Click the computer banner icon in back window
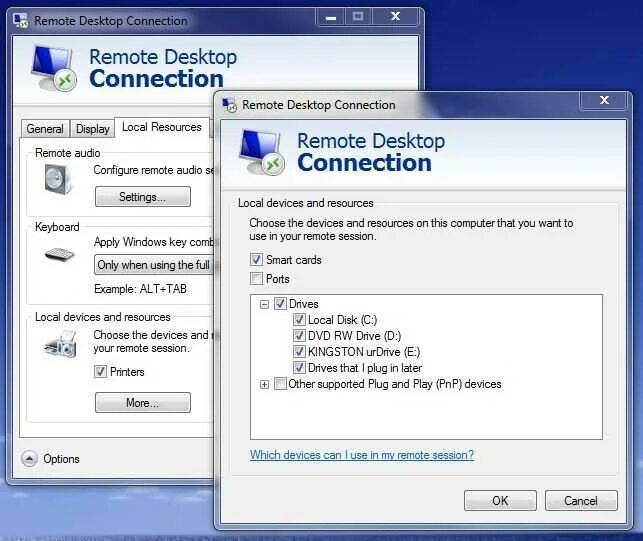643x541 pixels. point(54,68)
